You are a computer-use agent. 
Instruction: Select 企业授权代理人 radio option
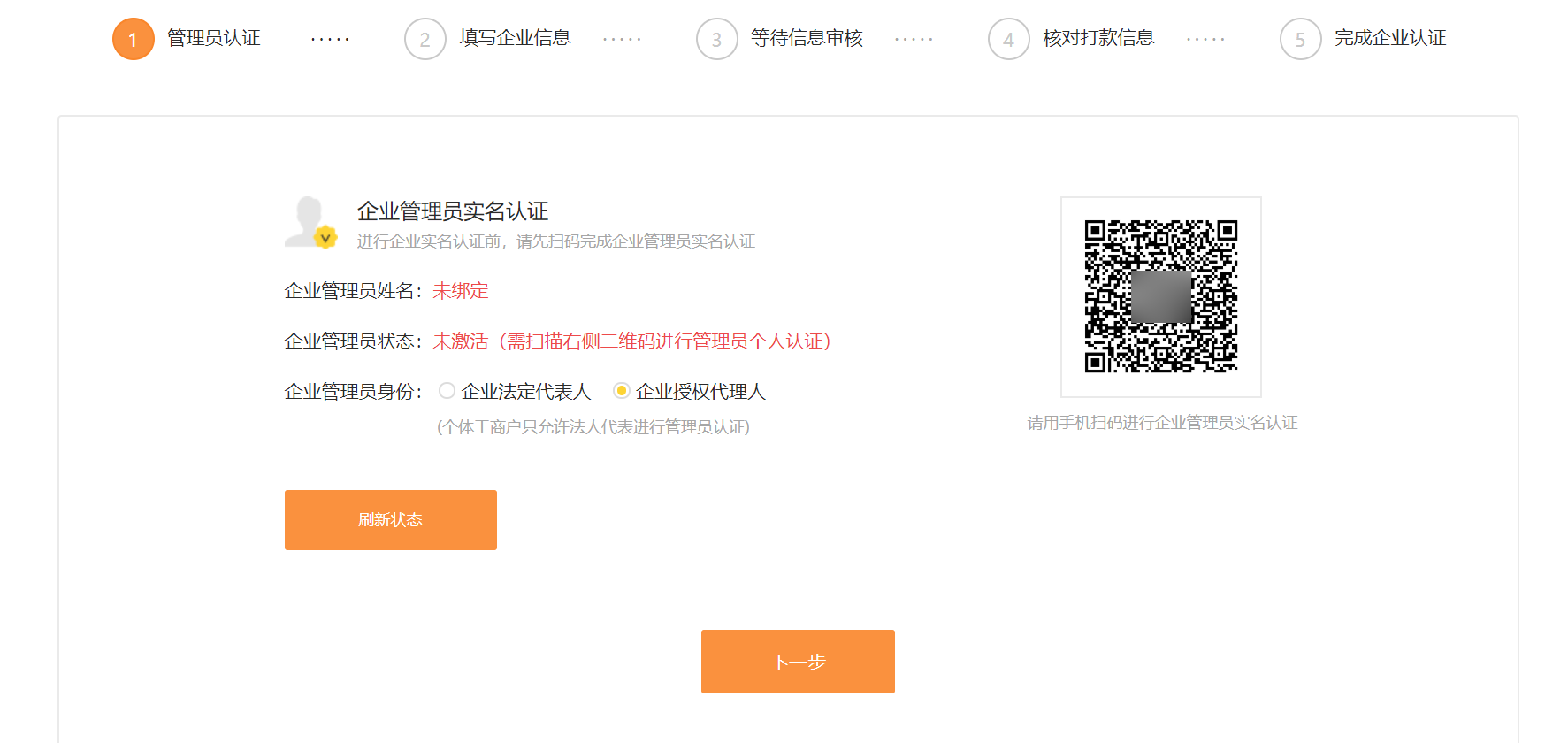[x=622, y=391]
